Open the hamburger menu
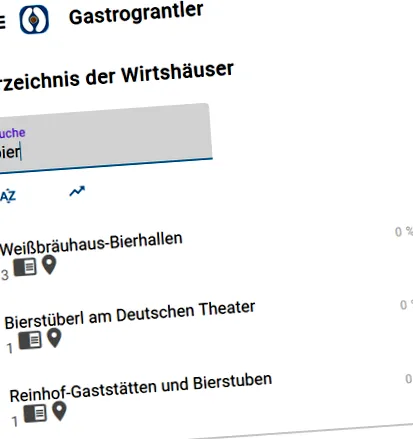Image resolution: width=413 pixels, height=439 pixels. click(x=2, y=22)
